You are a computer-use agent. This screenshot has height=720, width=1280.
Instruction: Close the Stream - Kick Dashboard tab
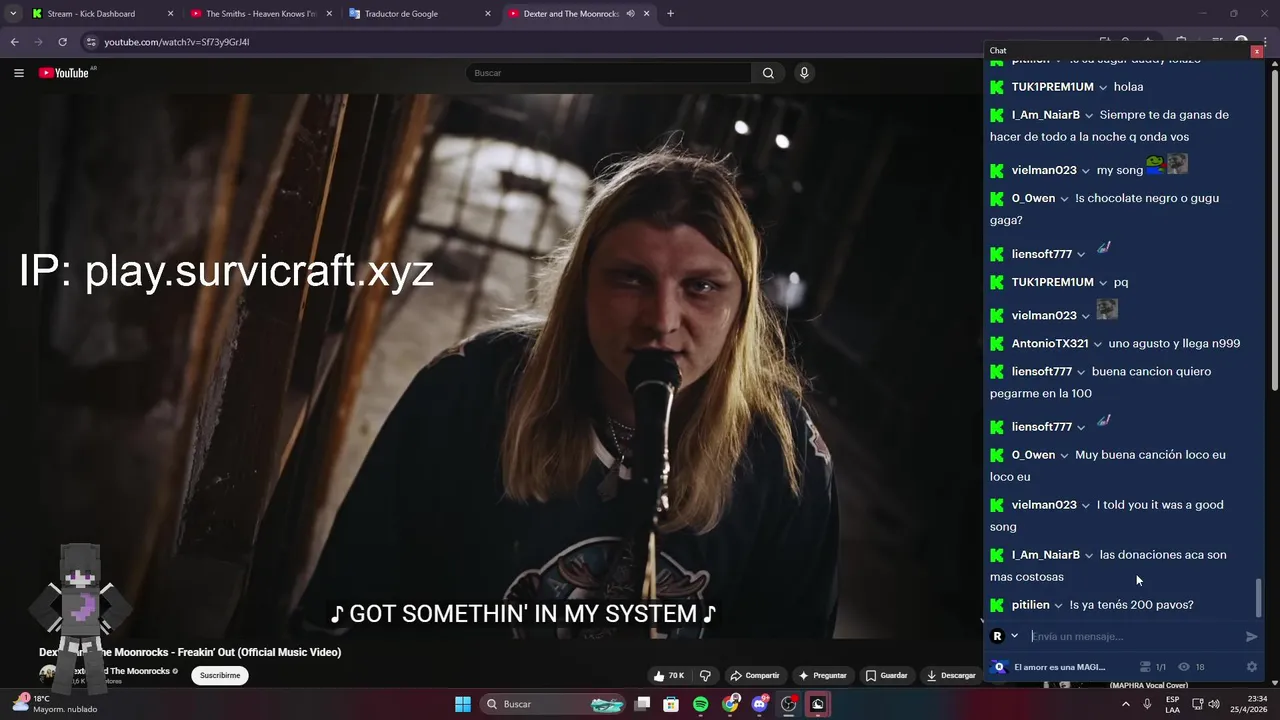170,14
